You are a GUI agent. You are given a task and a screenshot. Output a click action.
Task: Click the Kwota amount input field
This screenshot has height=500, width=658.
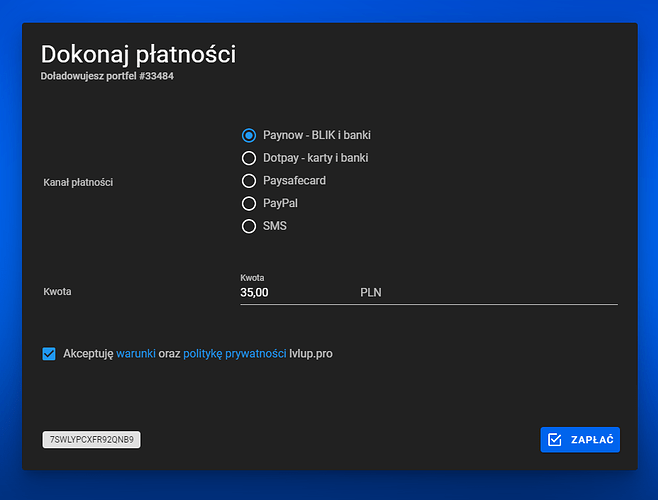pyautogui.click(x=295, y=293)
